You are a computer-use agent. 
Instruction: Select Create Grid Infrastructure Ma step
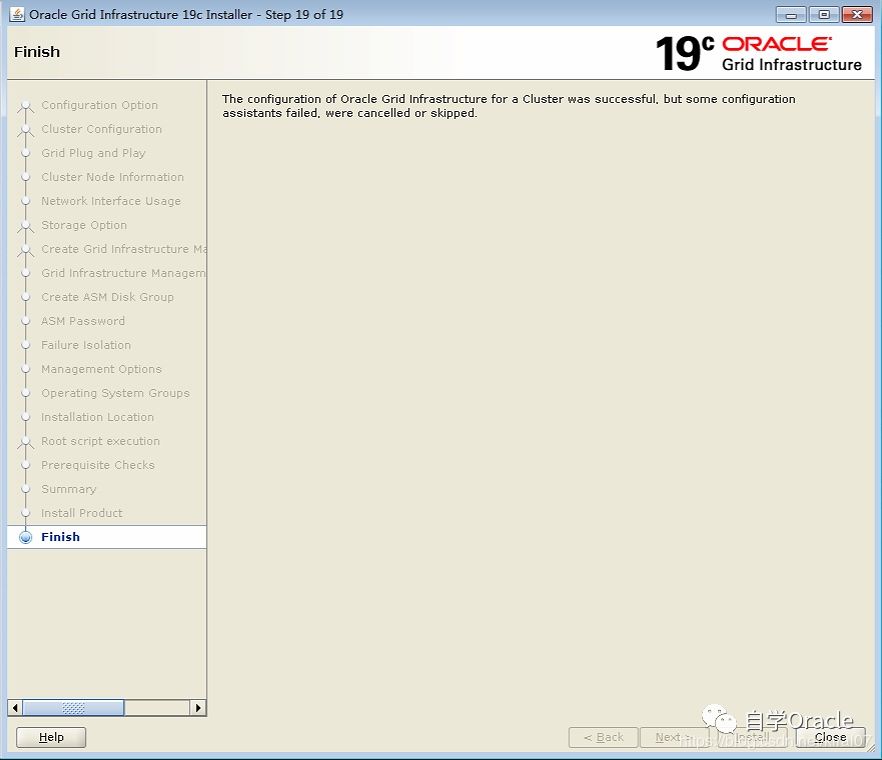coord(124,249)
